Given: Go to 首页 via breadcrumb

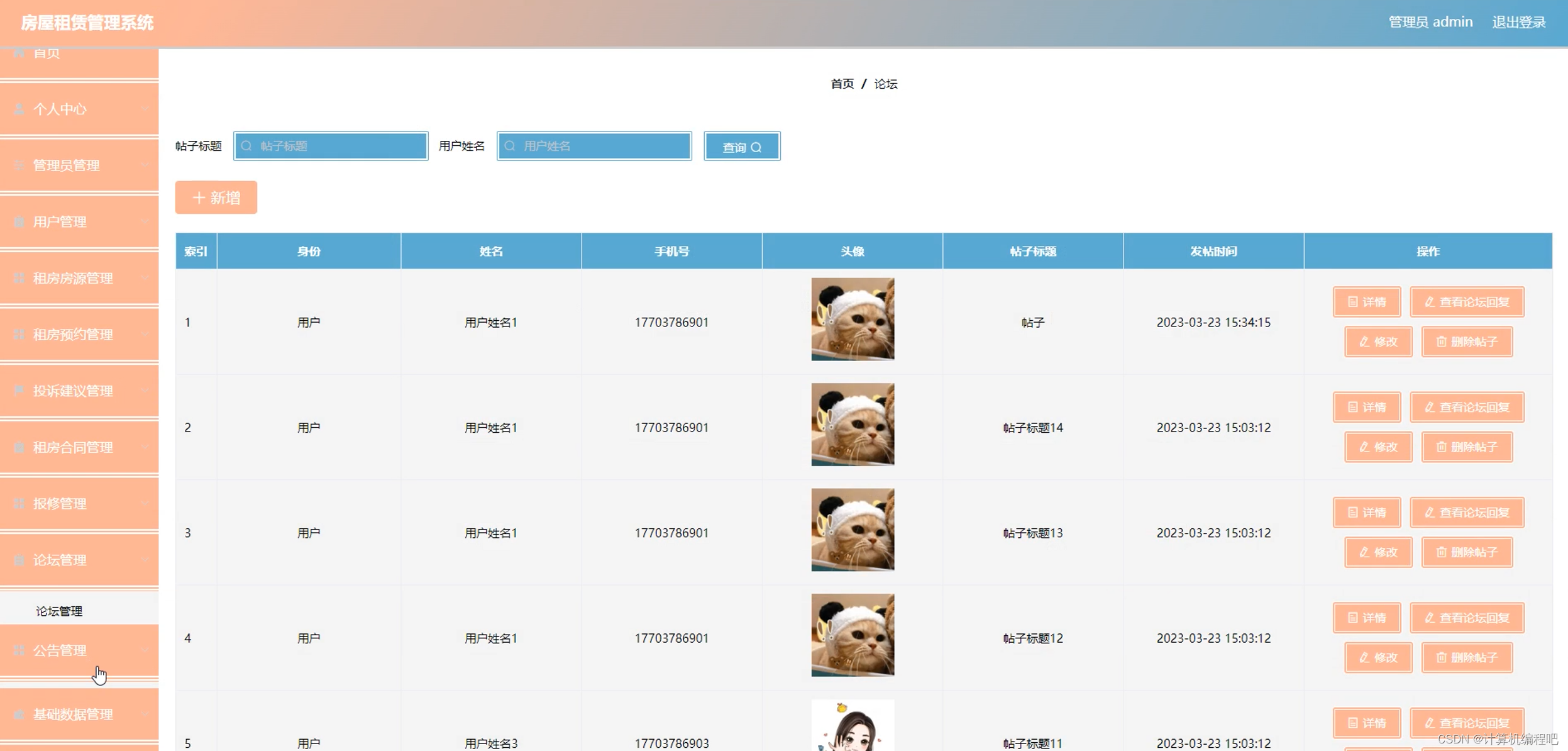Looking at the screenshot, I should click(842, 84).
